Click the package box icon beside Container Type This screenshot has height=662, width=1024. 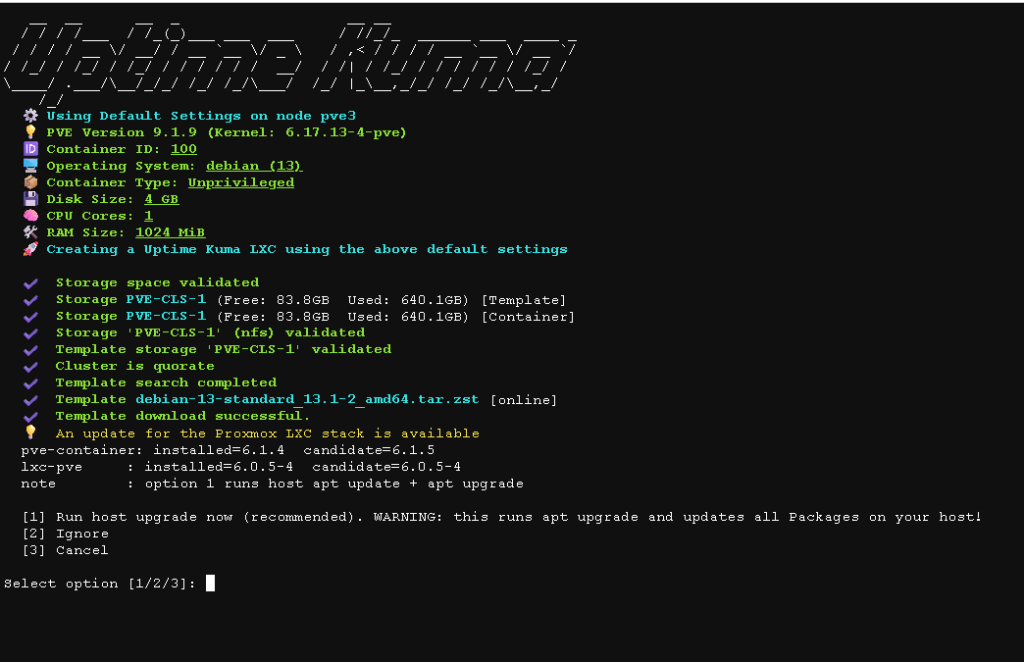tap(31, 182)
